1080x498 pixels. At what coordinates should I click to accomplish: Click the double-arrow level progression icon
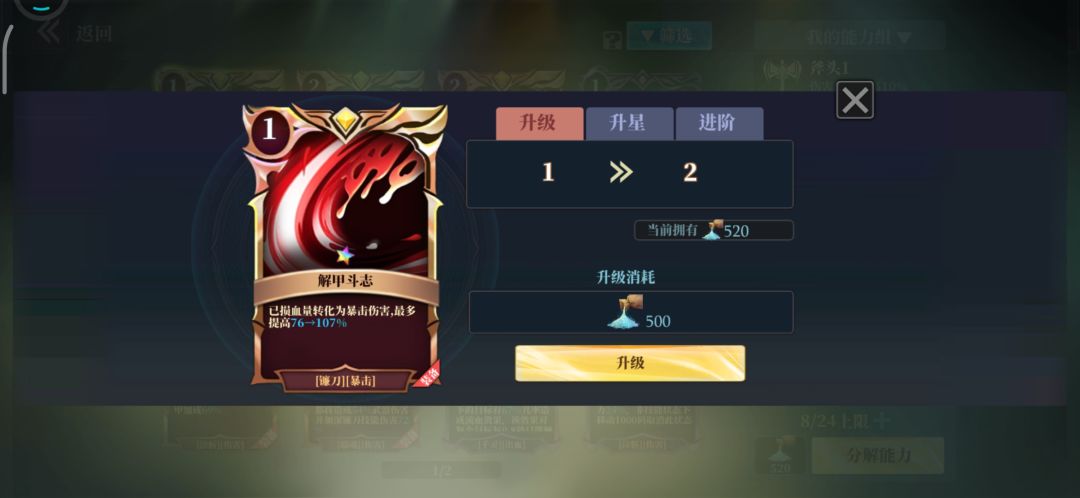pyautogui.click(x=621, y=172)
